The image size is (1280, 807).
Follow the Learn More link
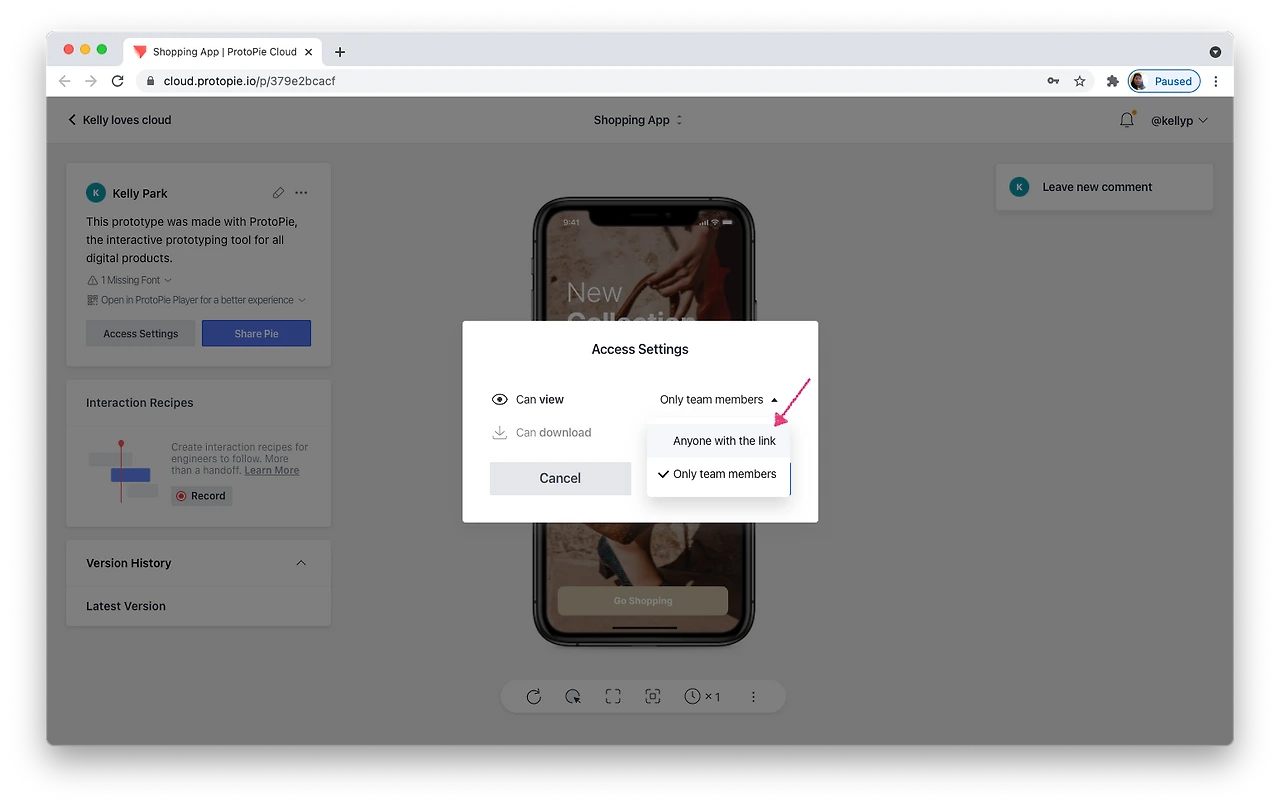click(272, 471)
